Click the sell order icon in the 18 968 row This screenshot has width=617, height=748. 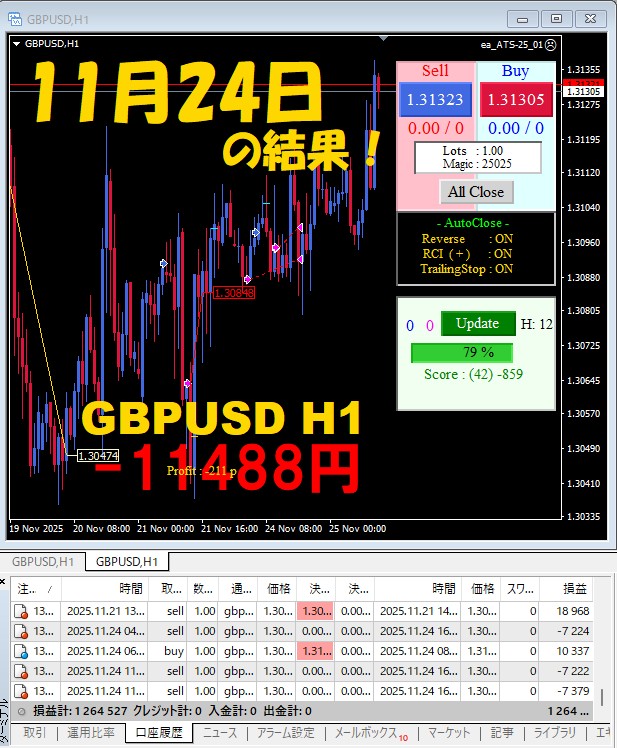point(21,612)
